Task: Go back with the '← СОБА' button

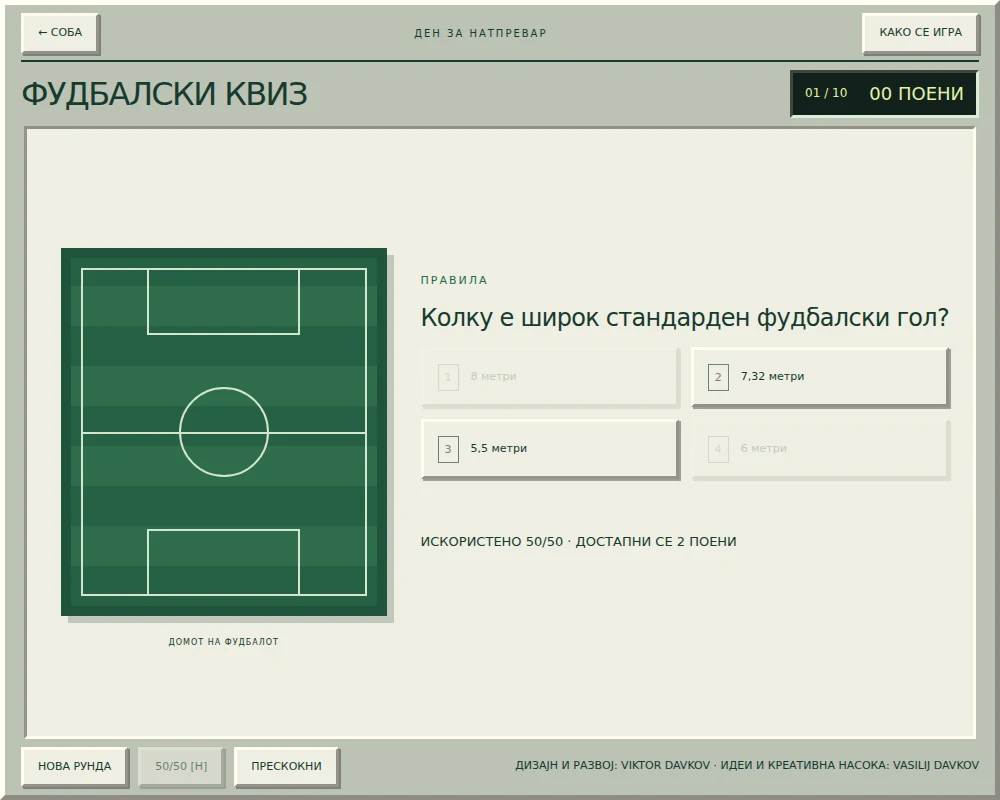Action: coord(60,33)
